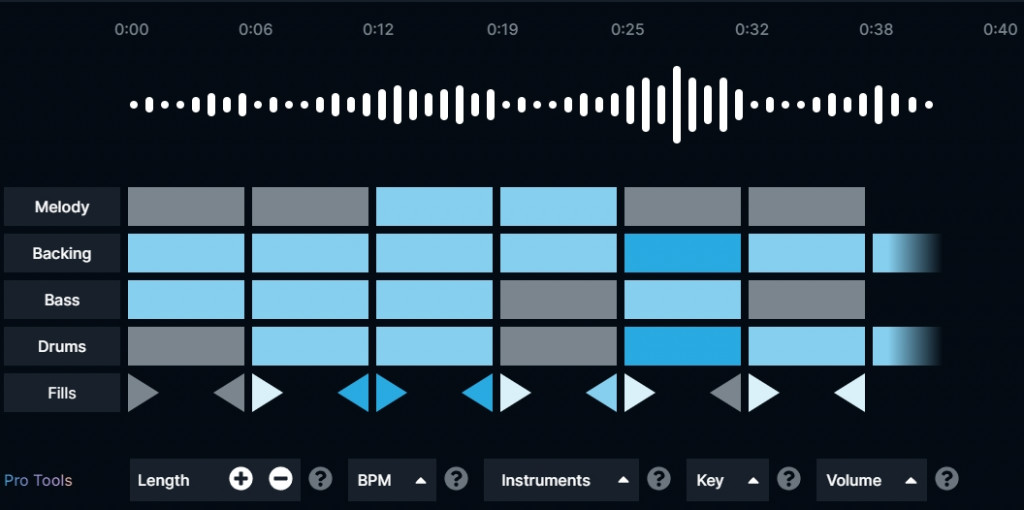This screenshot has width=1024, height=510.
Task: Jump to the 0:25 time marker
Action: (x=627, y=29)
